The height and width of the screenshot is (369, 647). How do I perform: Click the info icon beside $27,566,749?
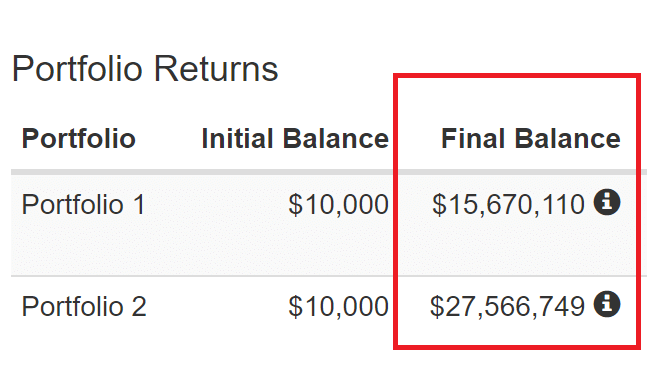tap(607, 304)
